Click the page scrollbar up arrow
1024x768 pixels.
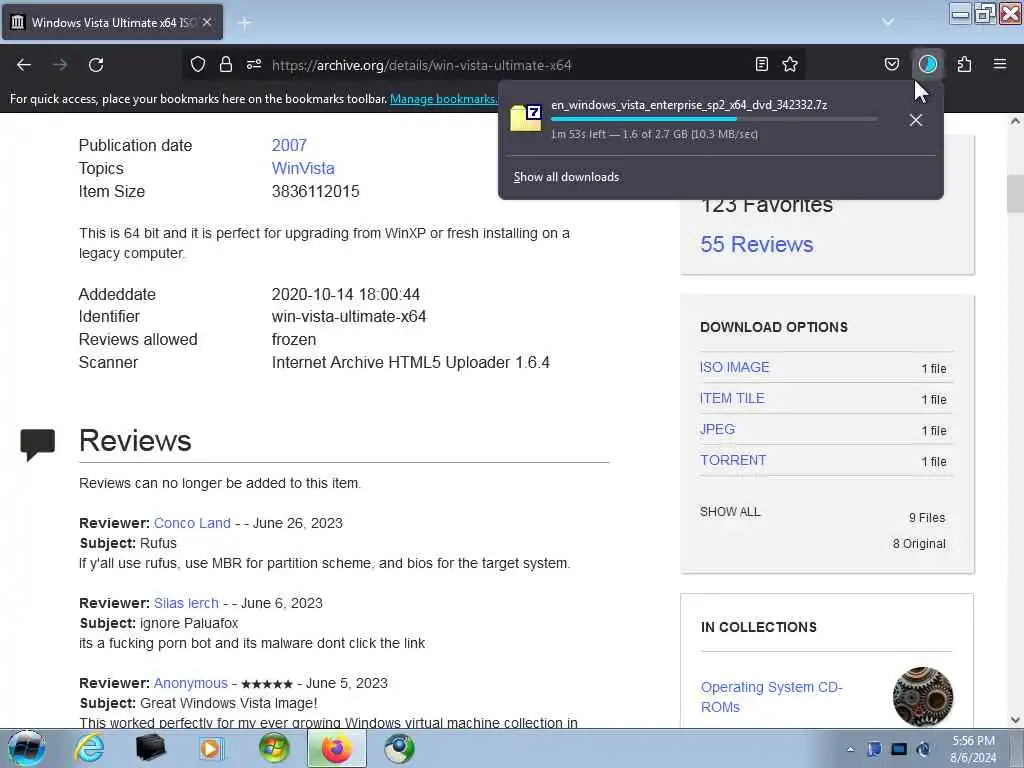1015,121
